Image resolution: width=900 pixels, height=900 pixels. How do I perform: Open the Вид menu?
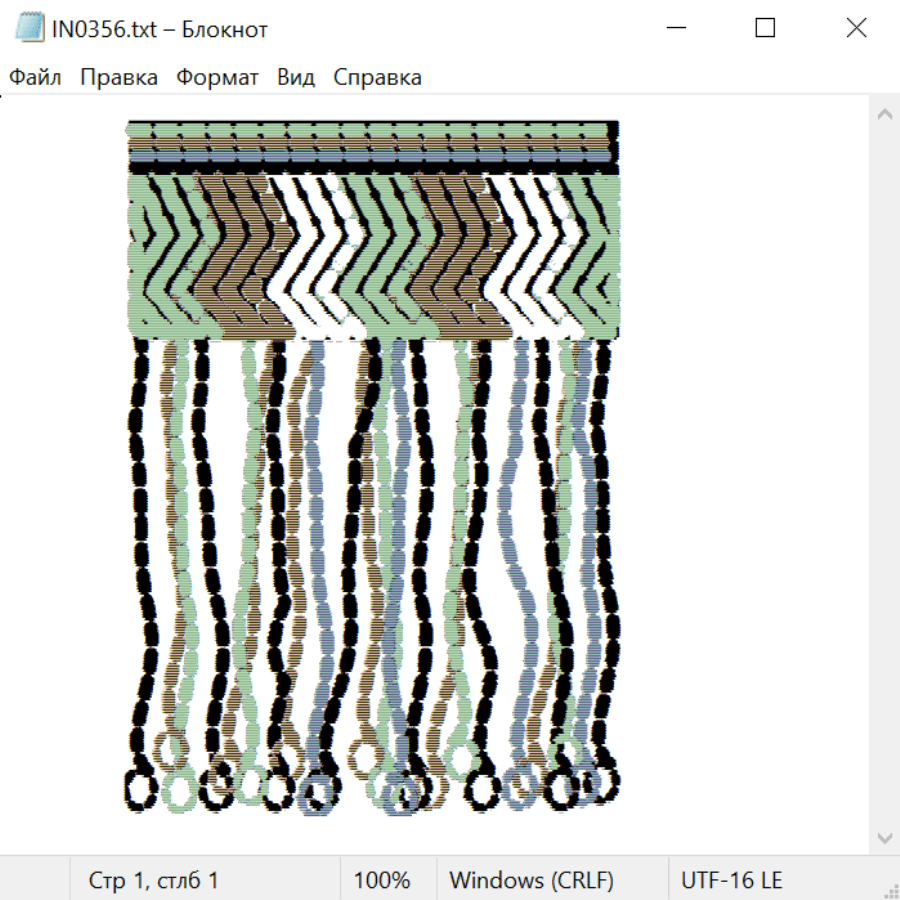click(296, 77)
